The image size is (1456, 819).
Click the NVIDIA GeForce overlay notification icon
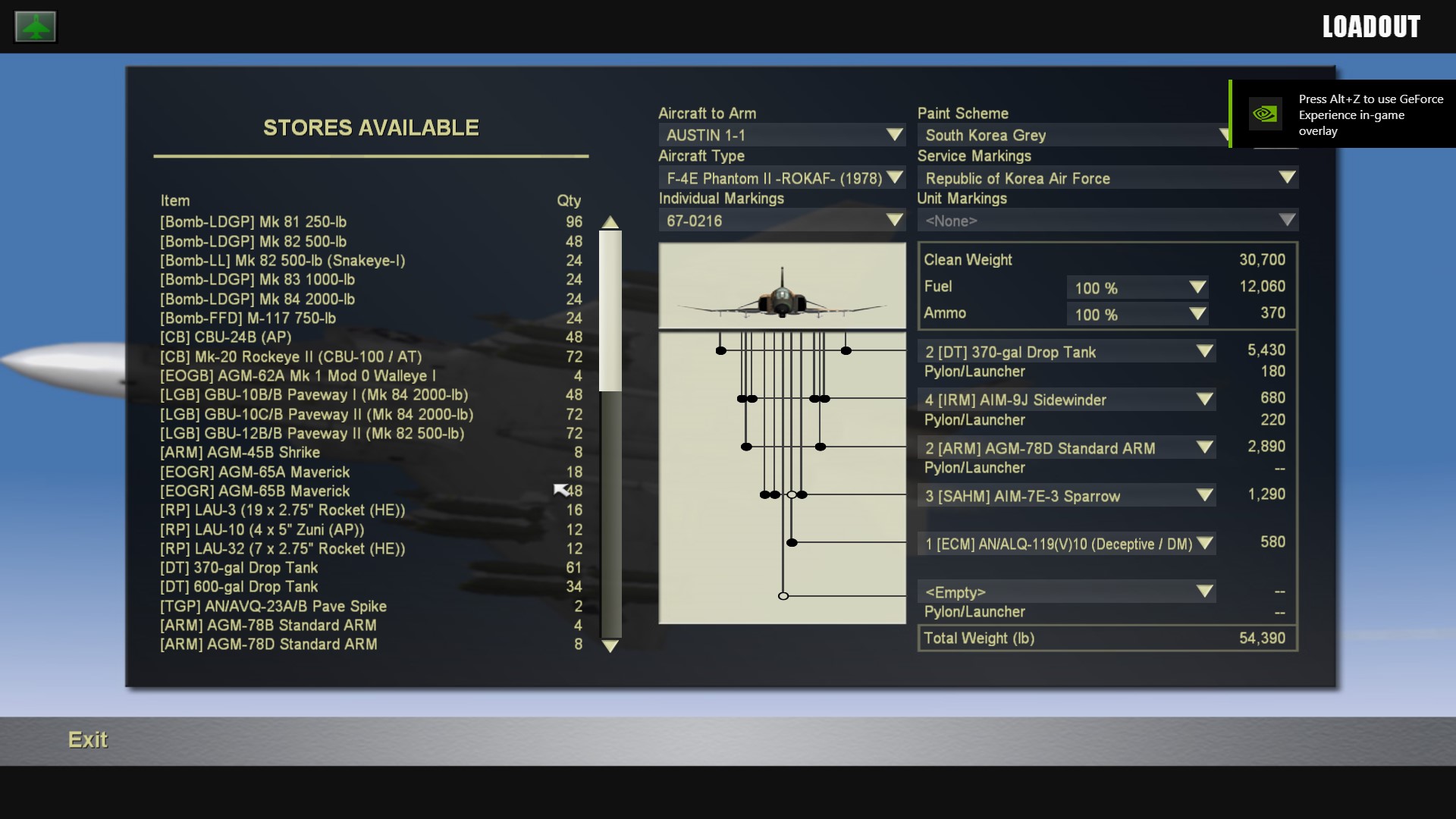[x=1265, y=114]
